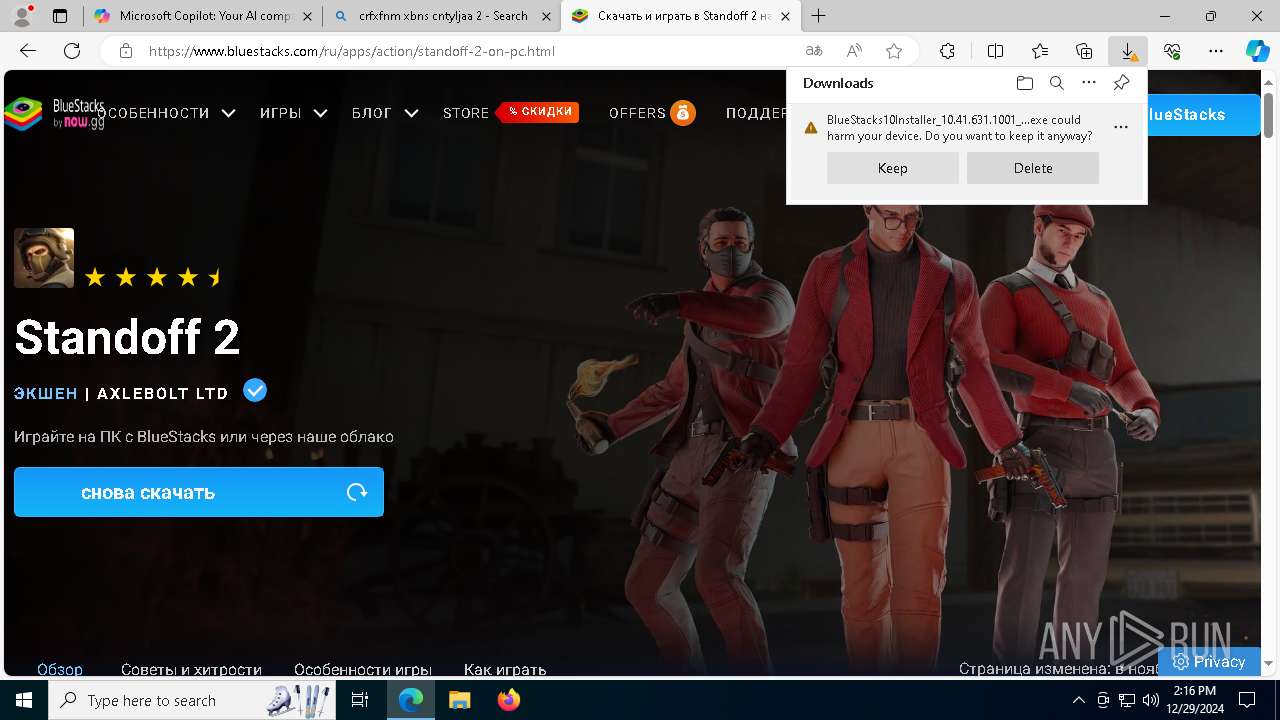Open Task View on the taskbar
Image resolution: width=1280 pixels, height=720 pixels.
[x=360, y=700]
